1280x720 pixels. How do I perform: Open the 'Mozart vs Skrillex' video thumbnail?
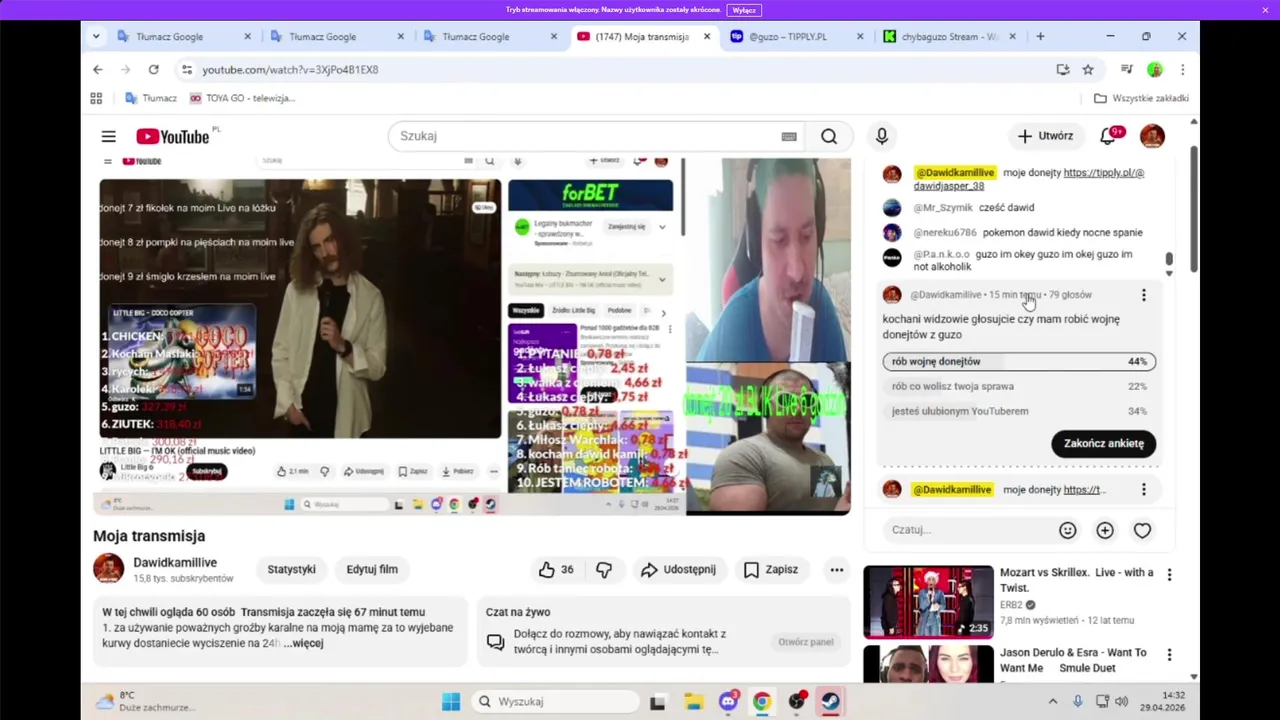[929, 602]
